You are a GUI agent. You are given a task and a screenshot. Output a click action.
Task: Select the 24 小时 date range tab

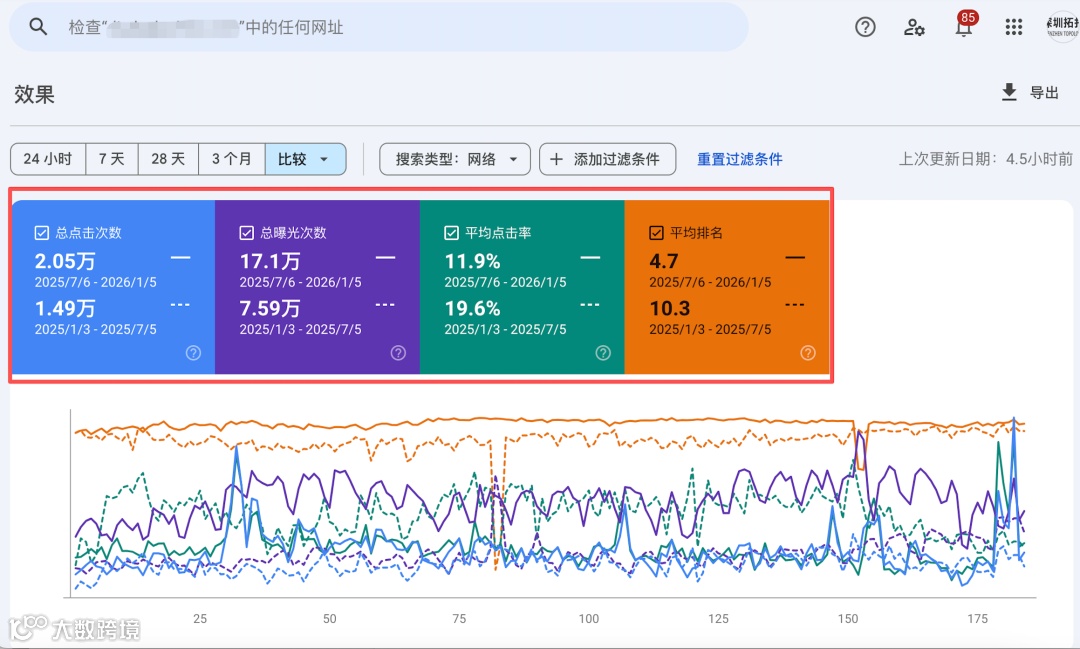(x=48, y=159)
